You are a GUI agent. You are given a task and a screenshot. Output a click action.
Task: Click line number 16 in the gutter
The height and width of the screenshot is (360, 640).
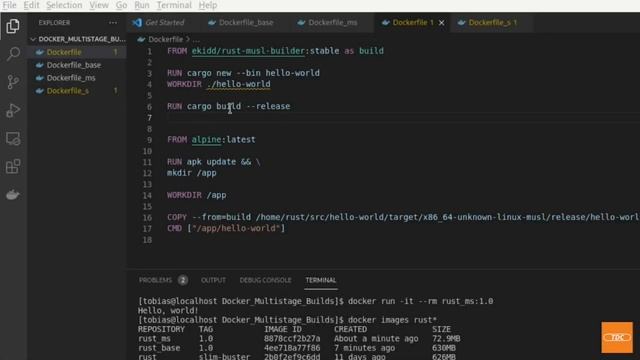pyautogui.click(x=147, y=218)
